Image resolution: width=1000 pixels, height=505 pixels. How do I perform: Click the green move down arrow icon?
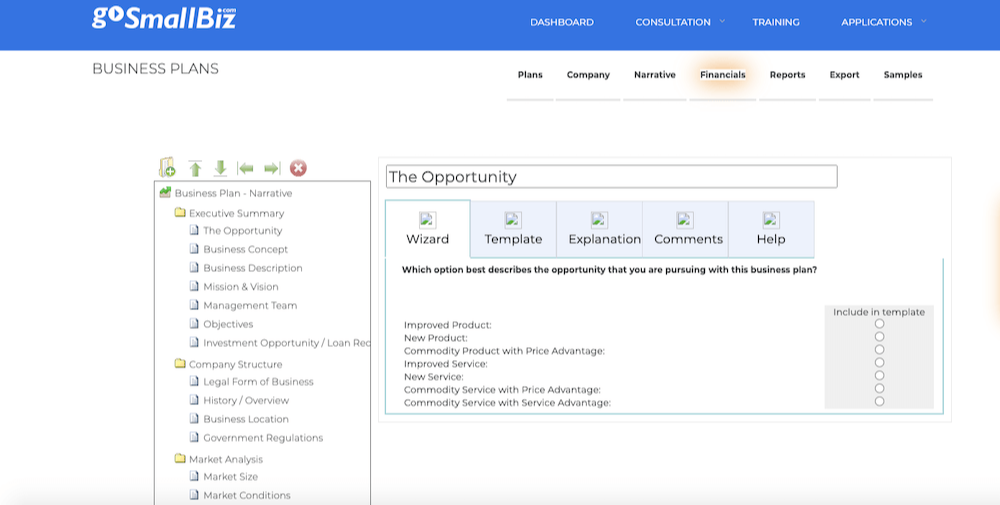click(x=221, y=168)
